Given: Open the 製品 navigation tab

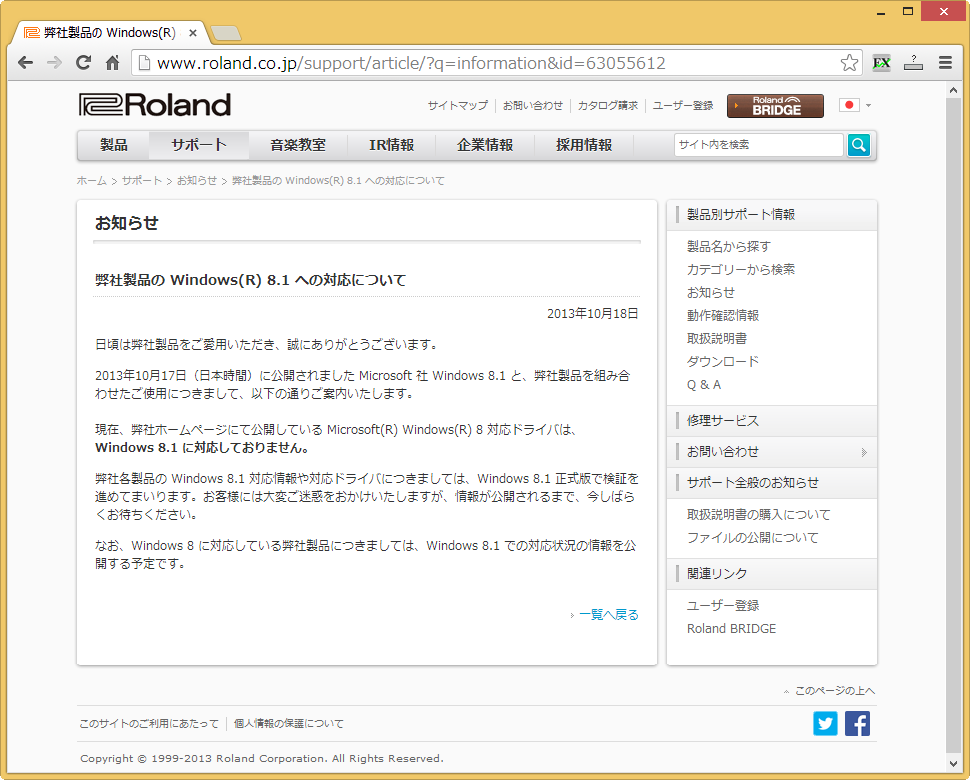Looking at the screenshot, I should point(114,145).
